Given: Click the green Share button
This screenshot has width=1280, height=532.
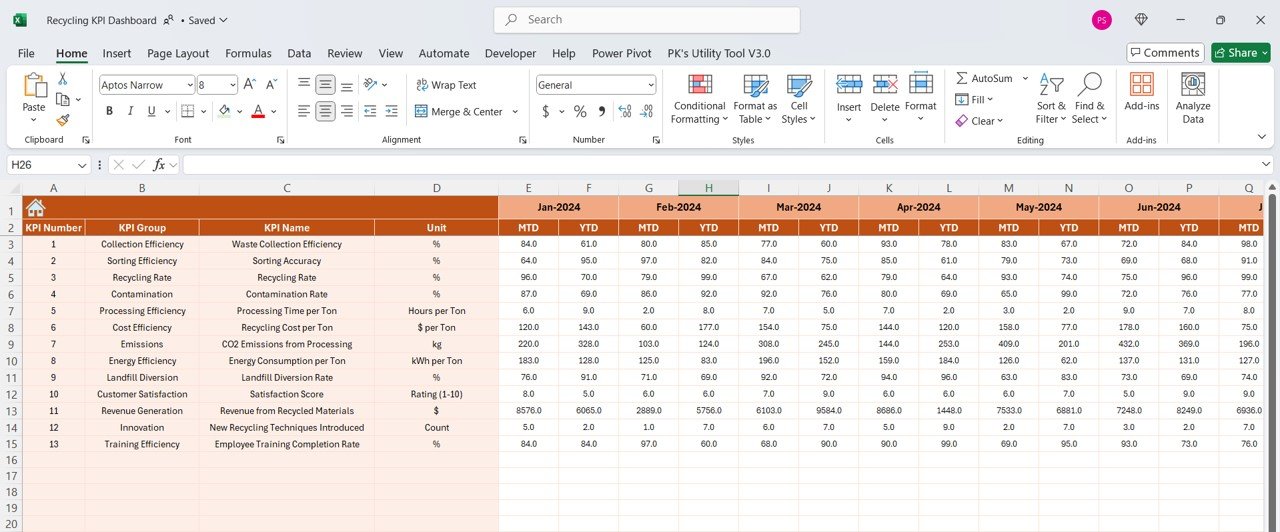Looking at the screenshot, I should tap(1240, 53).
